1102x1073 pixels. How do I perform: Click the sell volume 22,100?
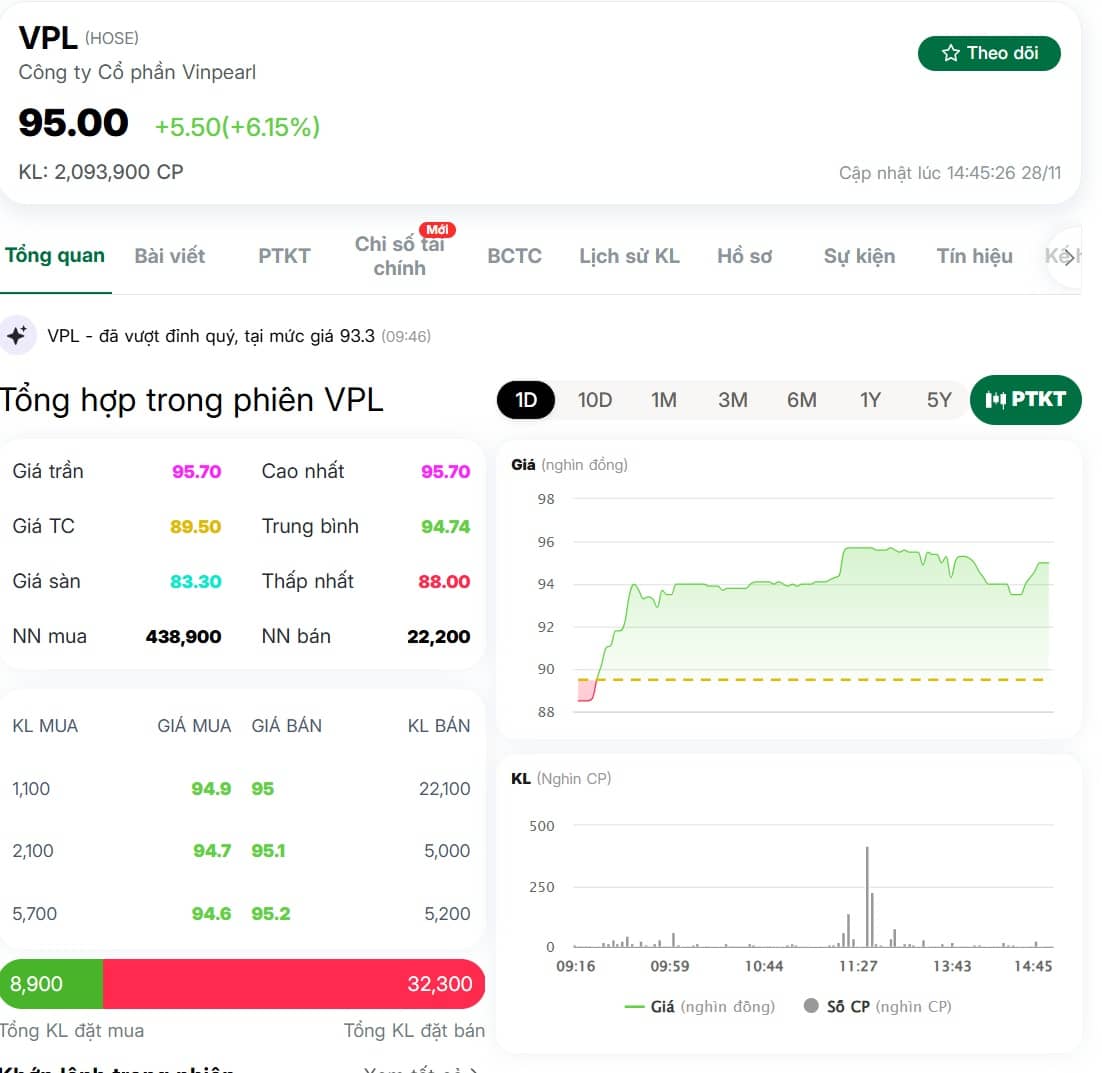click(x=444, y=788)
